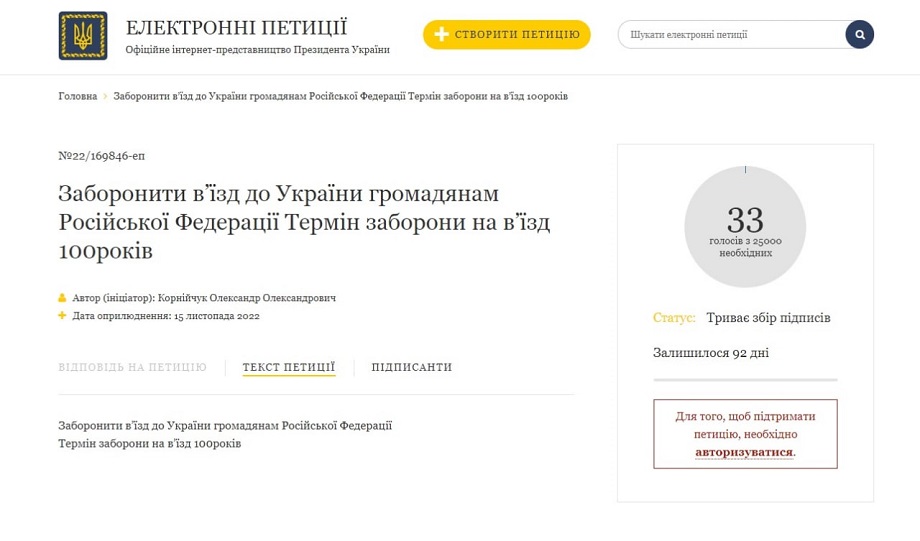Click the breadcrumb chevron after Головна
Viewport: 920px width, 541px height.
pyautogui.click(x=105, y=96)
